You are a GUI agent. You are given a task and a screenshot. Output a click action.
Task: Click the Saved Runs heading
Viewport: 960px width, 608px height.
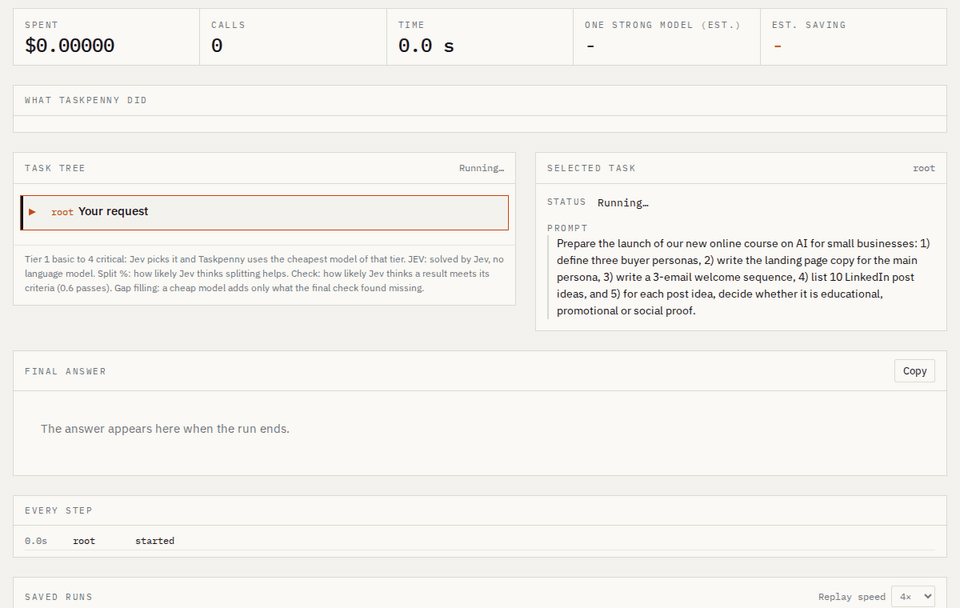[58, 597]
